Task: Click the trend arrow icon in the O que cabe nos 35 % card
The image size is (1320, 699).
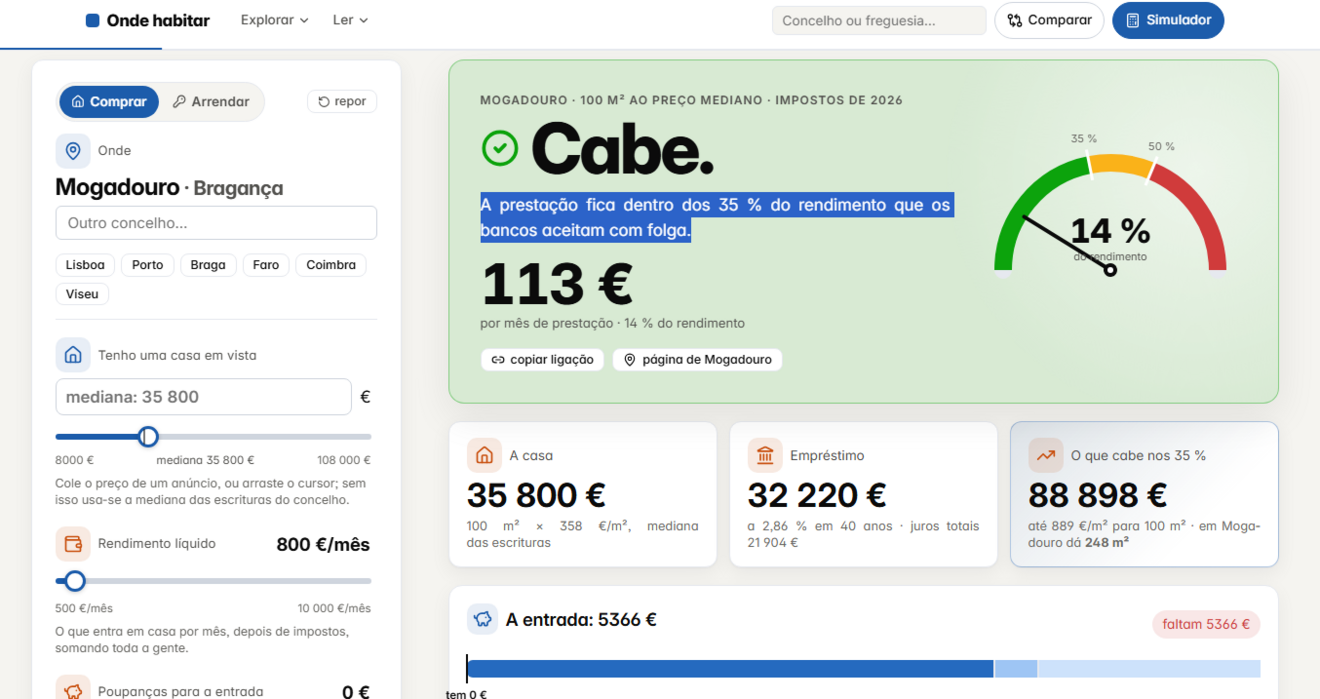Action: (x=1046, y=455)
